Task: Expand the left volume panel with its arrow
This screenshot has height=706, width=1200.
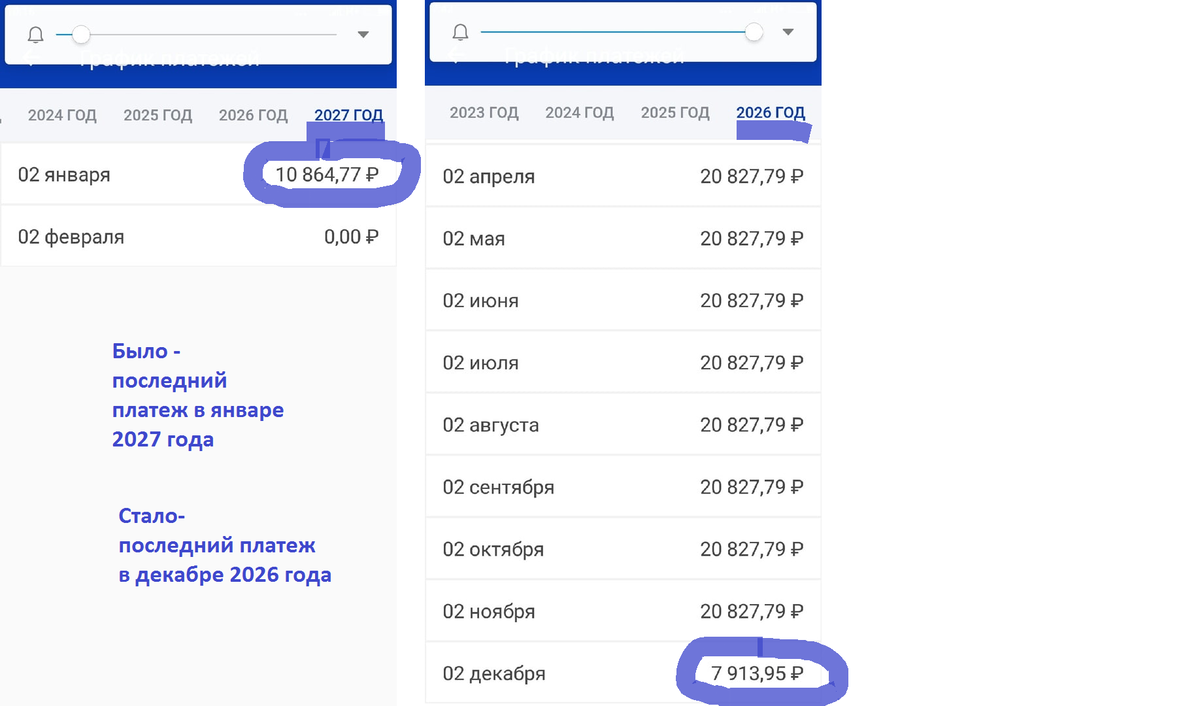Action: pyautogui.click(x=362, y=33)
